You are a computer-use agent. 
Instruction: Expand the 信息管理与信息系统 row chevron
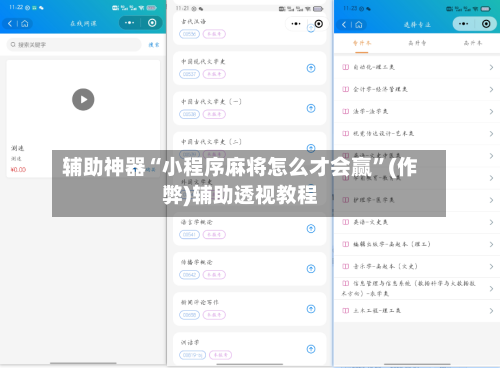pos(491,289)
